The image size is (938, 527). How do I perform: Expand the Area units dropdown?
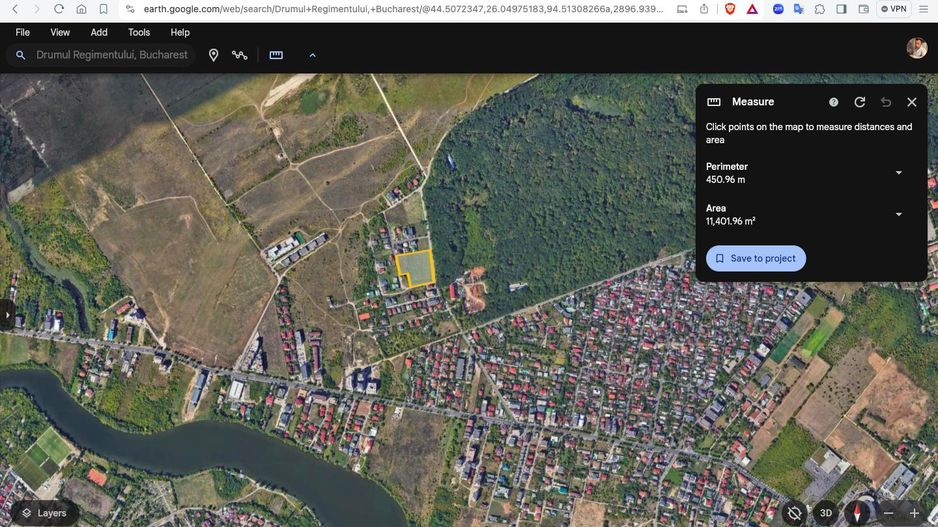coord(898,214)
